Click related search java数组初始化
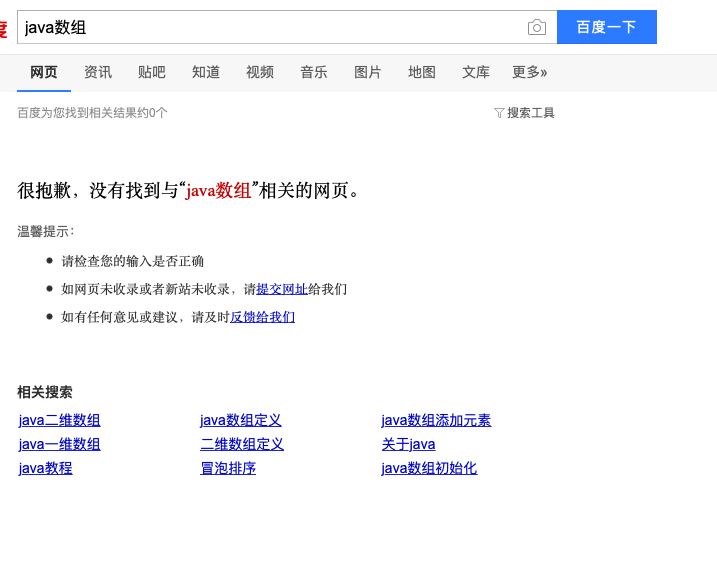The width and height of the screenshot is (717, 570). 429,468
